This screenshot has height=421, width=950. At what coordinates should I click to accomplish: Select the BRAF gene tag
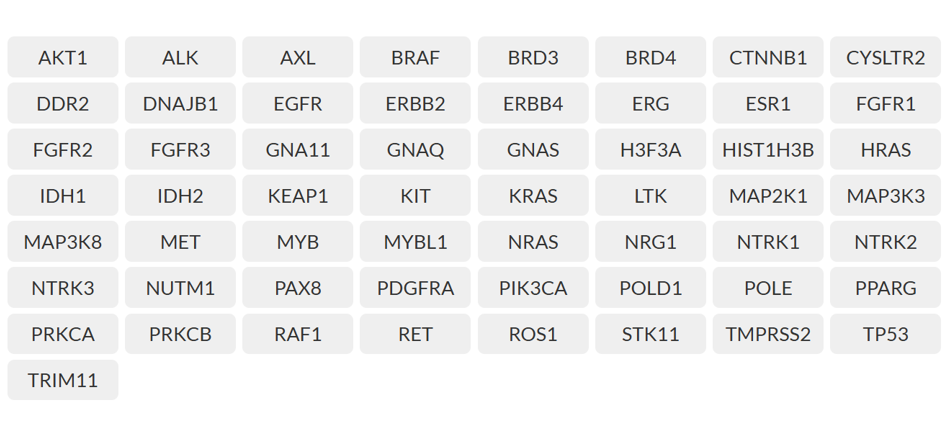click(415, 58)
